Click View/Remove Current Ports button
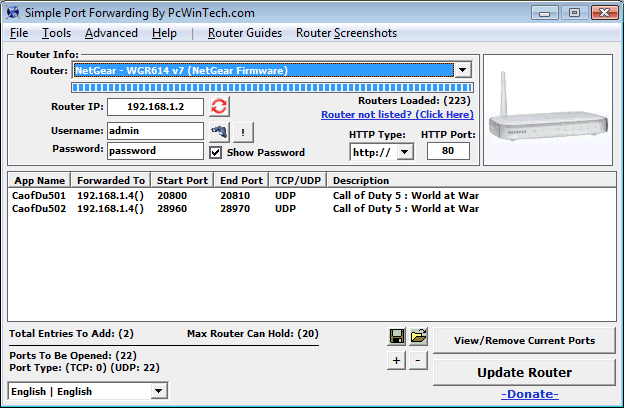This screenshot has width=624, height=408. click(x=524, y=340)
